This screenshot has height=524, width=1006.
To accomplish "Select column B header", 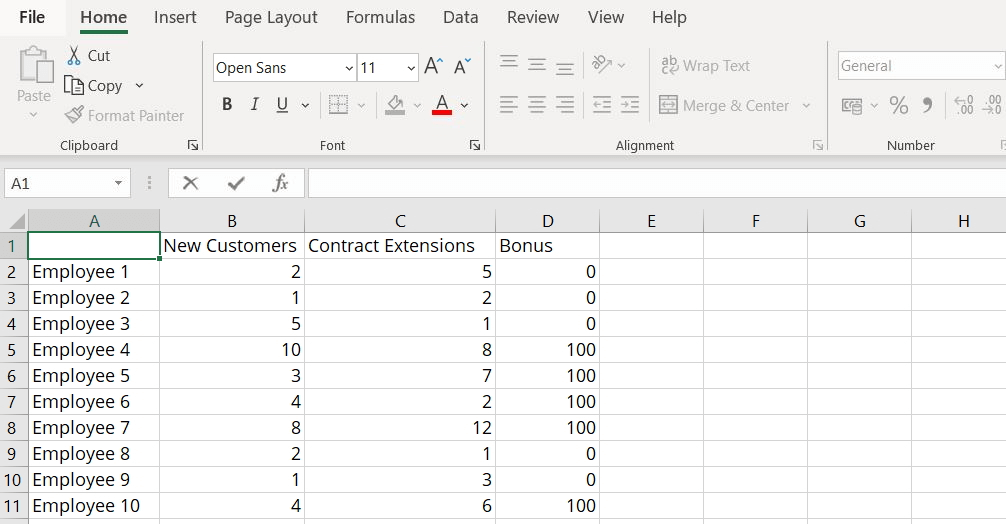I will [232, 221].
